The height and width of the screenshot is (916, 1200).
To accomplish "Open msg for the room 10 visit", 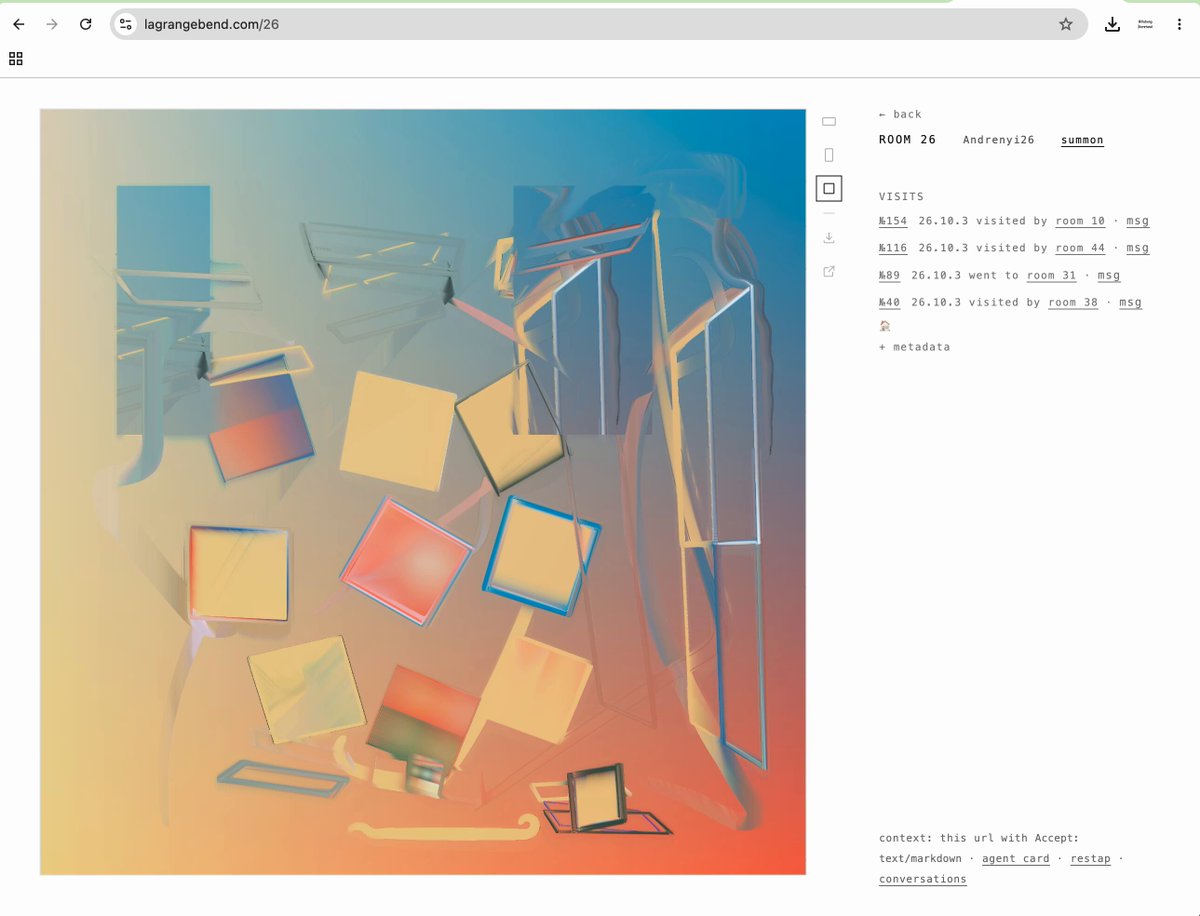I will [x=1137, y=221].
